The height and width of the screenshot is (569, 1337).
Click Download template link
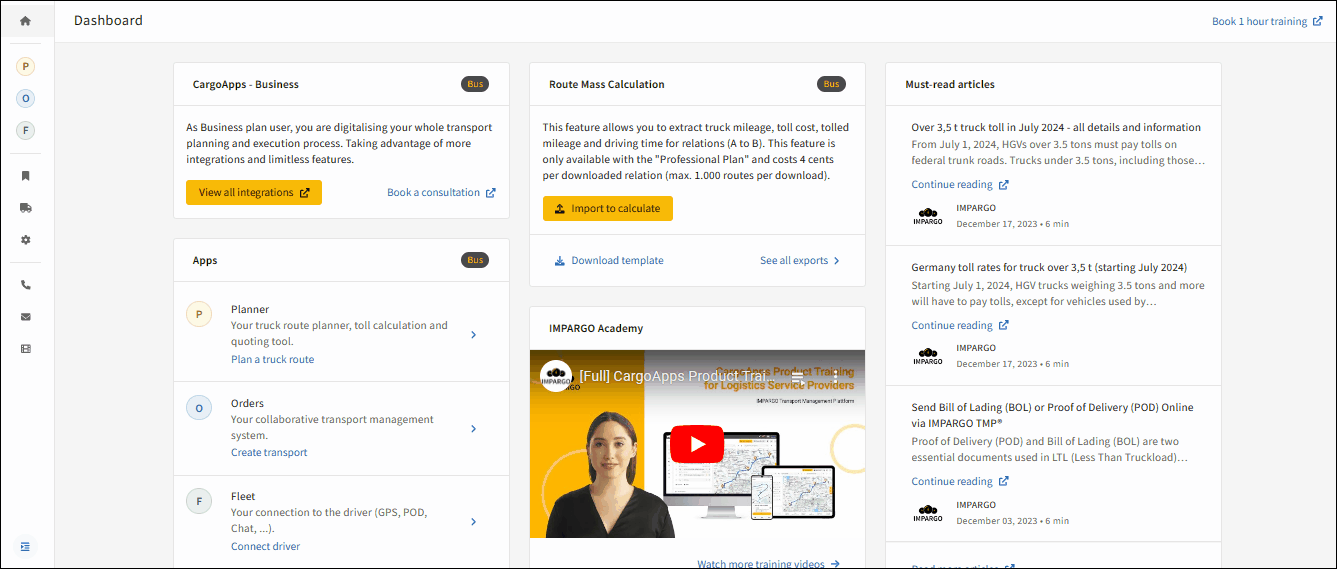pyautogui.click(x=608, y=260)
